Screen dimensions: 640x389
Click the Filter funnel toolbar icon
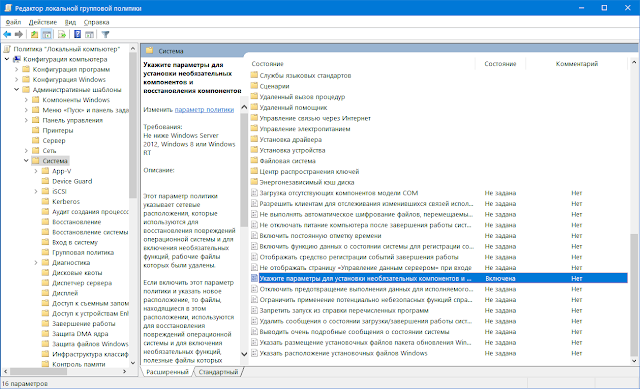[x=105, y=34]
